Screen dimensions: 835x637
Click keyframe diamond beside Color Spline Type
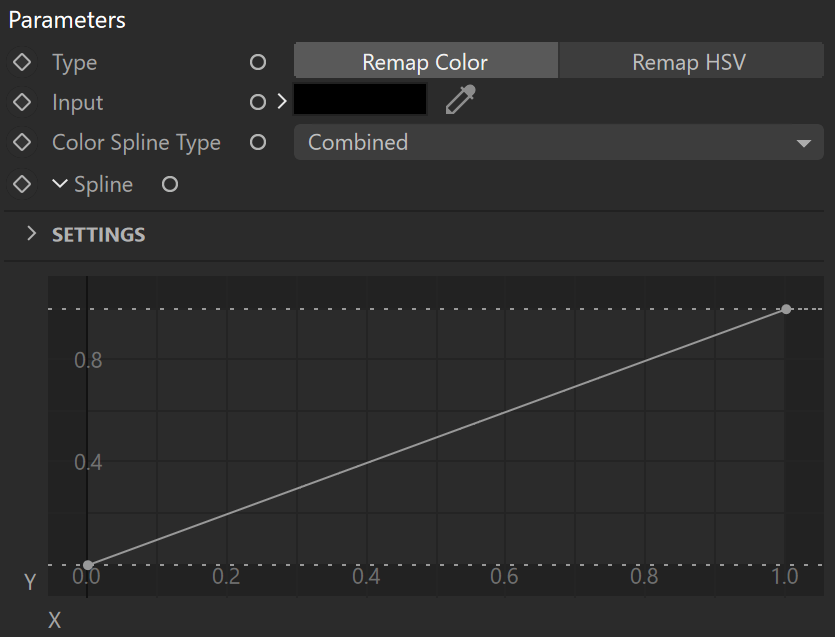[x=22, y=142]
